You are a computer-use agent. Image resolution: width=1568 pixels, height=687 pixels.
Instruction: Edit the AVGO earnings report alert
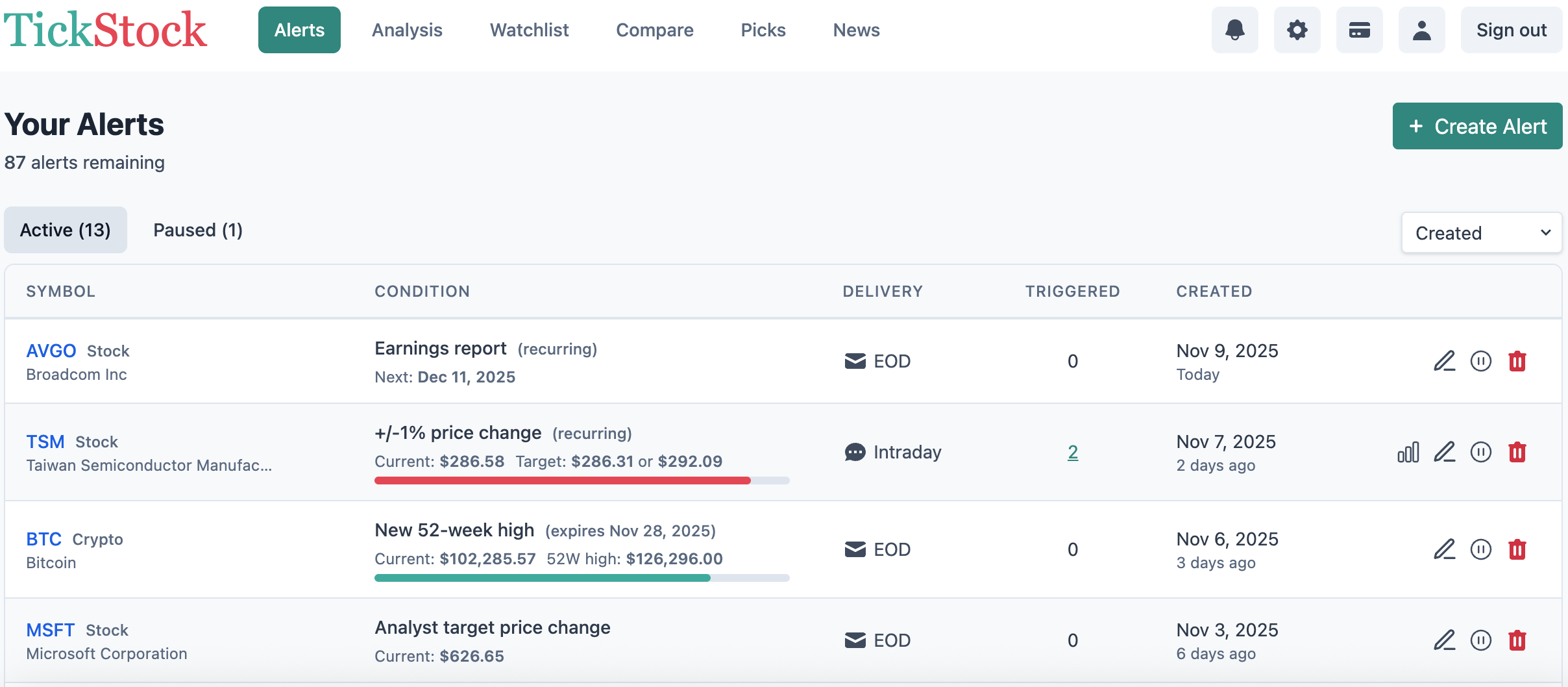click(x=1445, y=361)
